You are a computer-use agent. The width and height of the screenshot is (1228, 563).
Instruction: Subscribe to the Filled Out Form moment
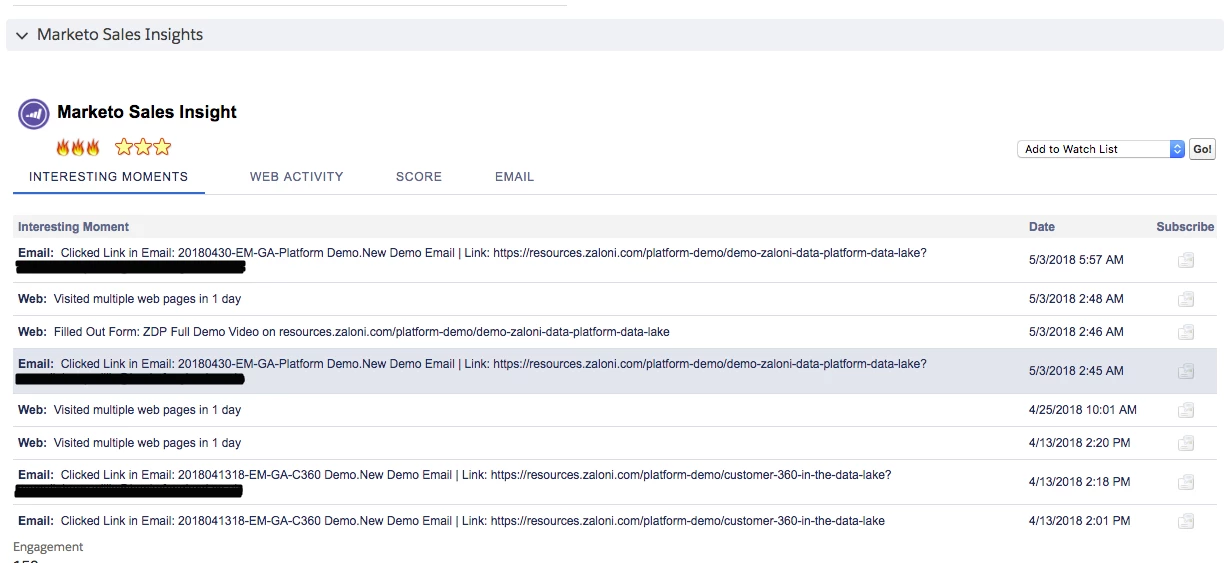pyautogui.click(x=1186, y=332)
